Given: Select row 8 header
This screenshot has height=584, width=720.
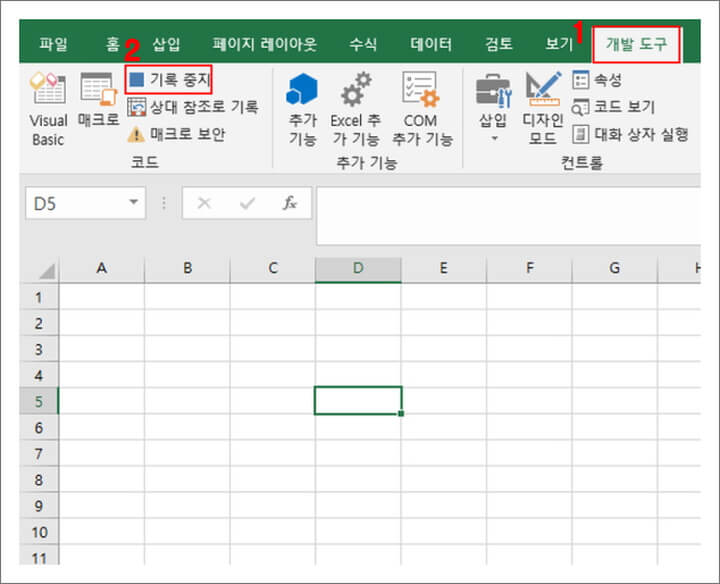Looking at the screenshot, I should [x=39, y=480].
